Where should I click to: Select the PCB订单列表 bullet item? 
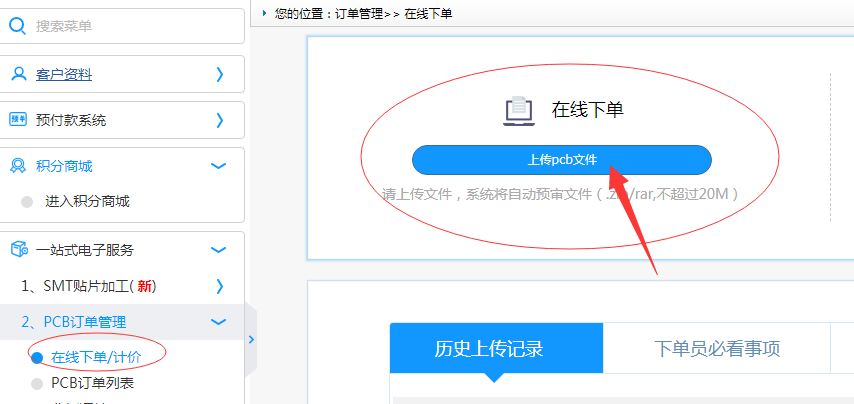tap(37, 383)
